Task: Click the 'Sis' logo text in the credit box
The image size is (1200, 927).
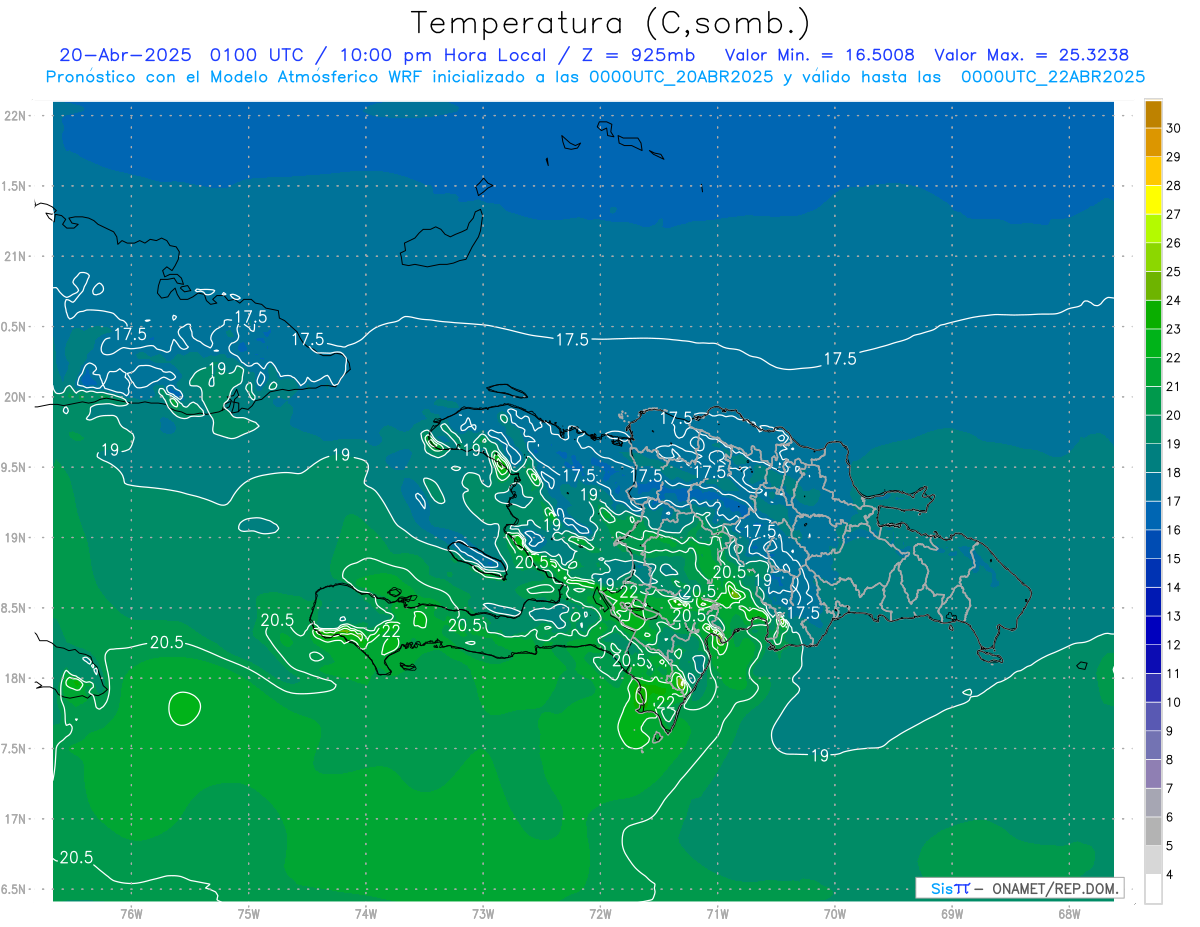Action: (x=942, y=888)
